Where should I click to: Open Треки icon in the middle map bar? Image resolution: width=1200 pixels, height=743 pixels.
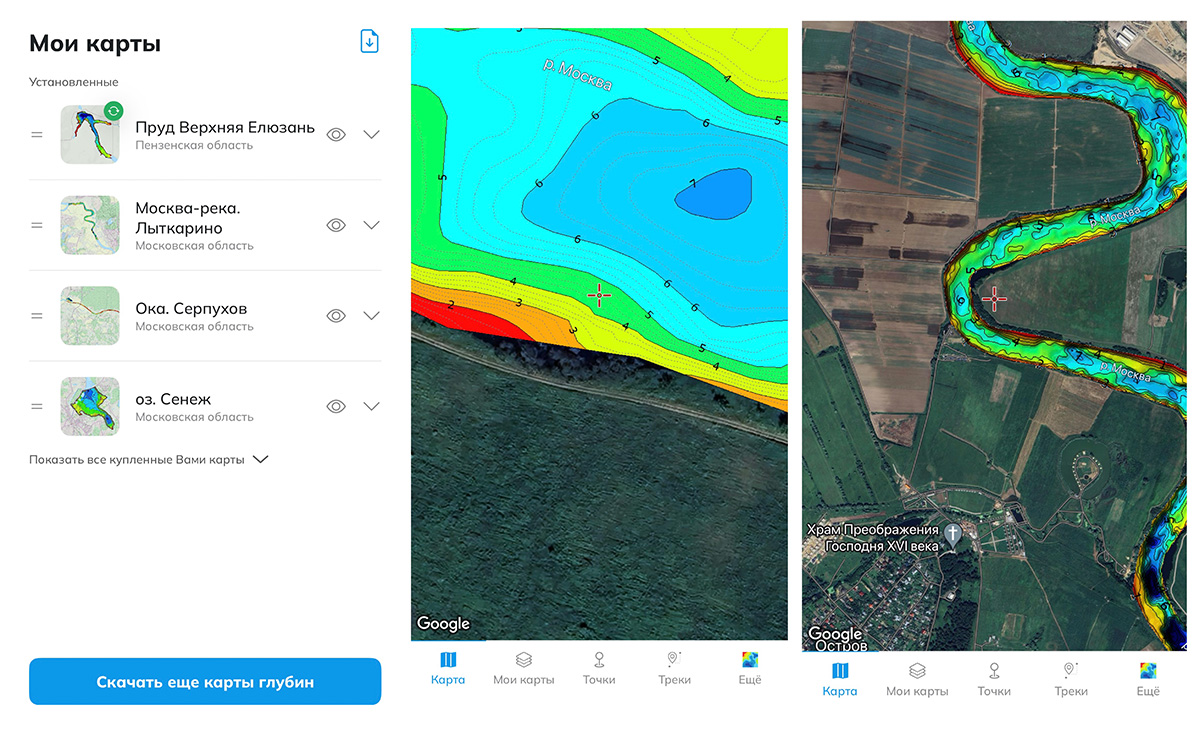[x=674, y=660]
